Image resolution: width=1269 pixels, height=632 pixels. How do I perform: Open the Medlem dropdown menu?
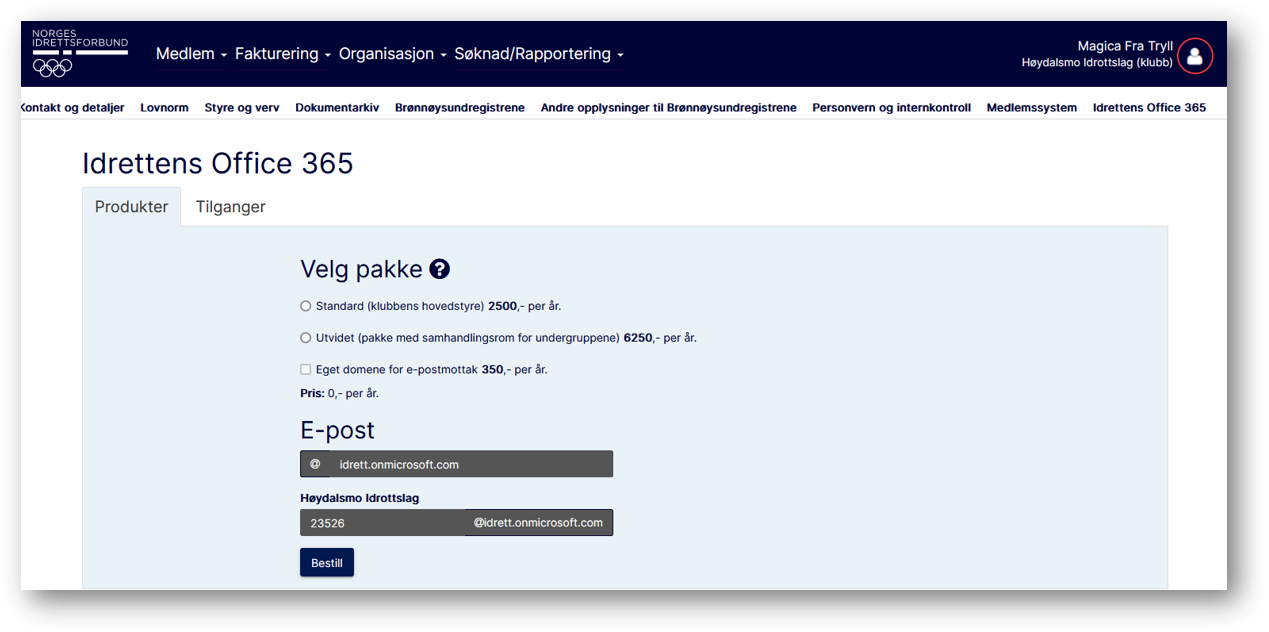click(x=191, y=54)
